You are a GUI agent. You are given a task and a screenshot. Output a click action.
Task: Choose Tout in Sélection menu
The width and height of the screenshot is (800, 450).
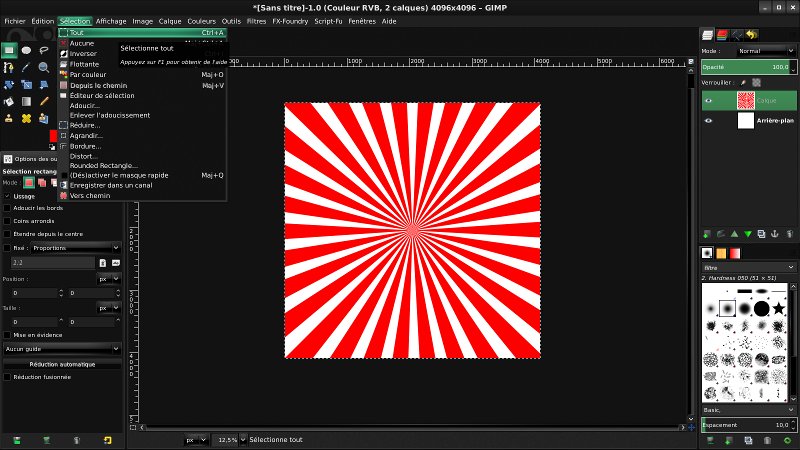142,33
